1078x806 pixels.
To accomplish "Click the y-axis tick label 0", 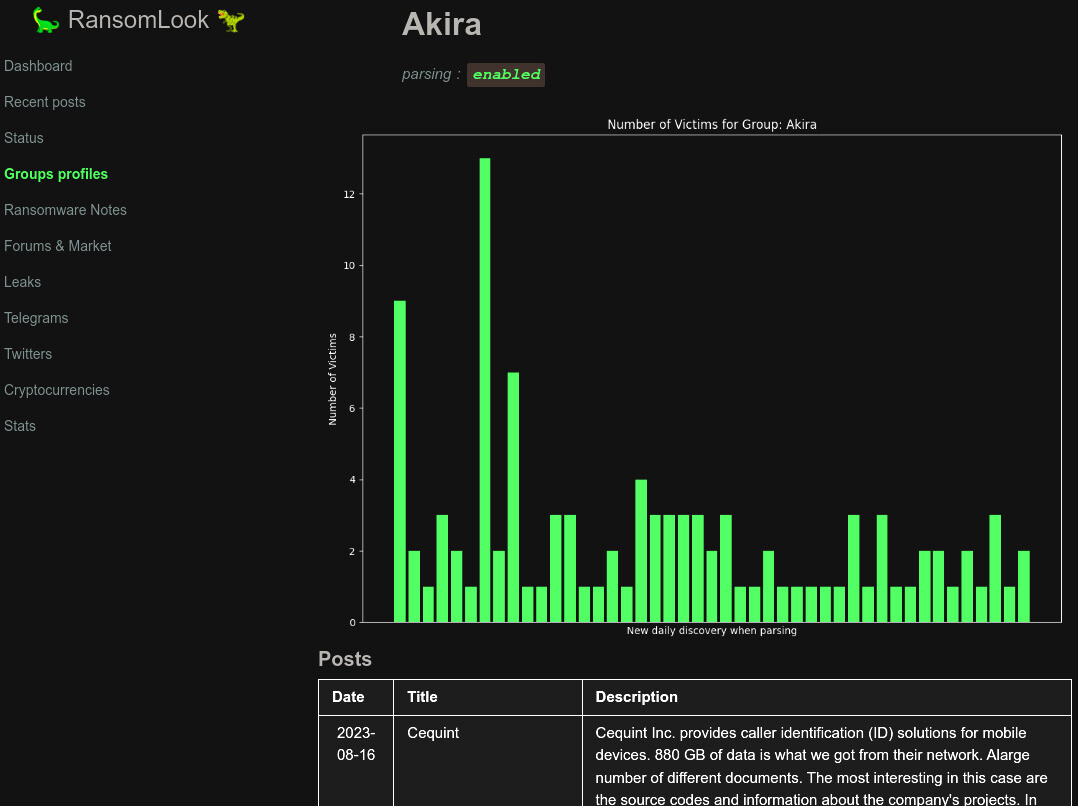I will coord(353,623).
